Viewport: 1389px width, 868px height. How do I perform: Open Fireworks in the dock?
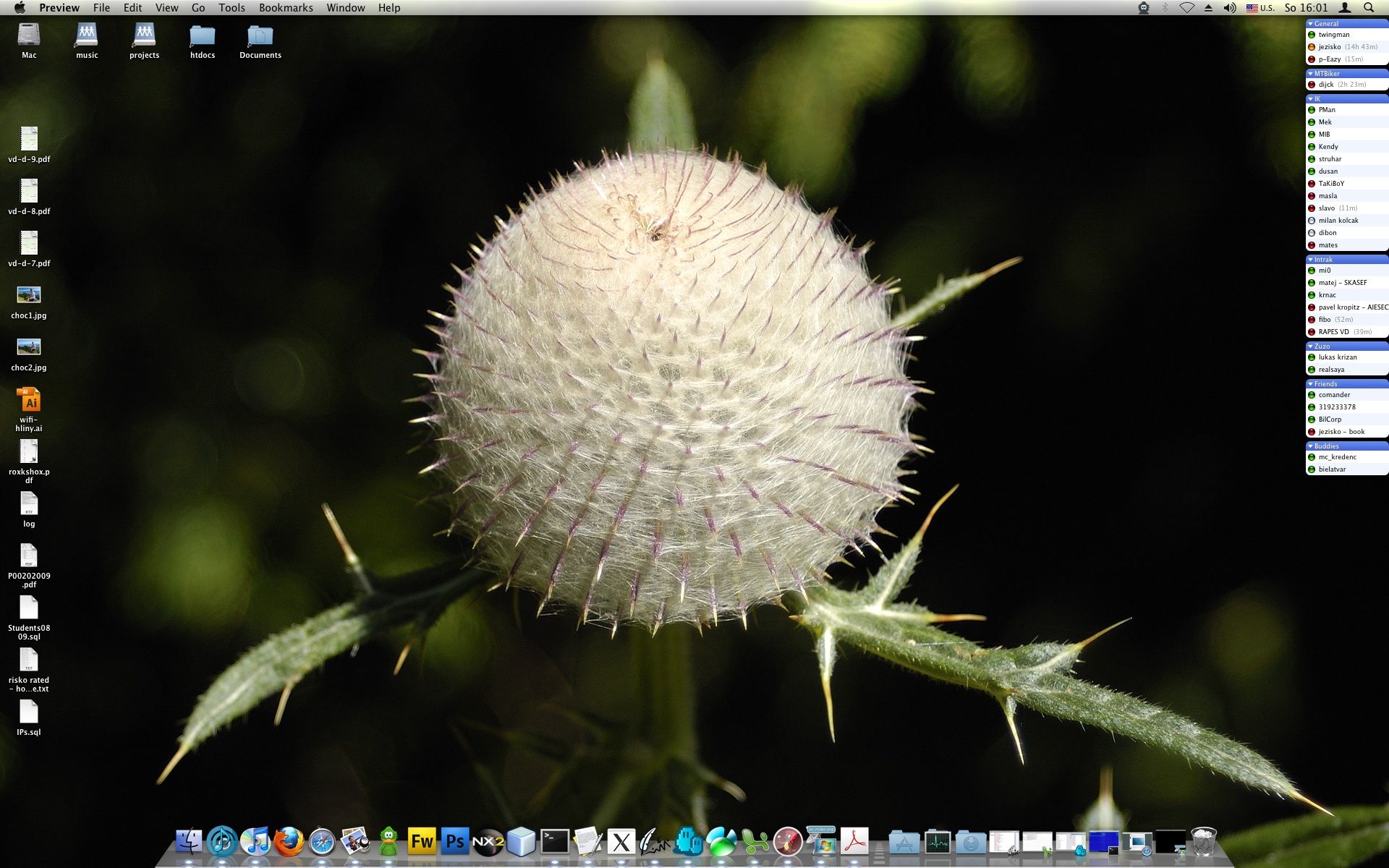point(422,841)
